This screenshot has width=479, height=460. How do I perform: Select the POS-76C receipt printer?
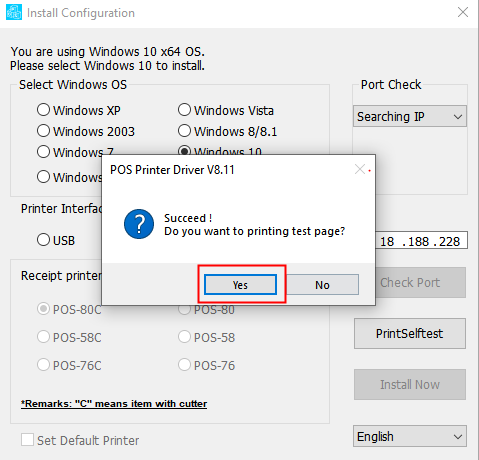coord(43,364)
